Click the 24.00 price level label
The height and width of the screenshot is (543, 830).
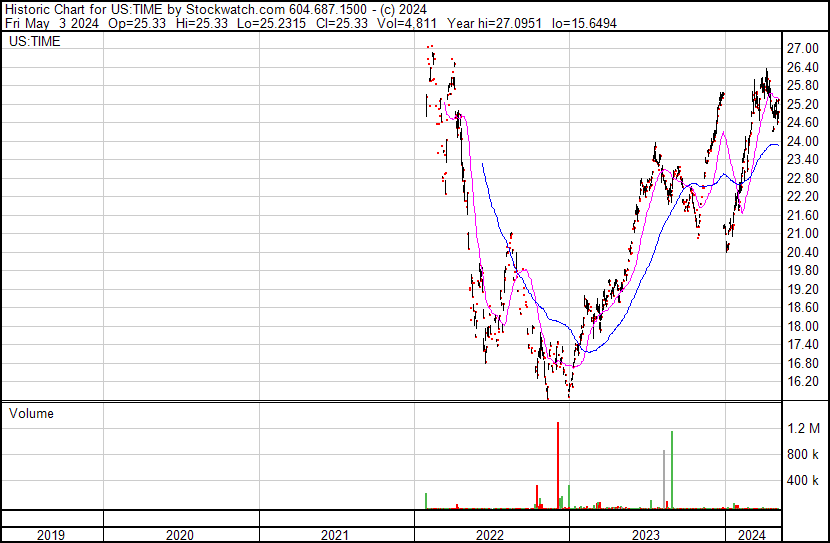[x=803, y=141]
